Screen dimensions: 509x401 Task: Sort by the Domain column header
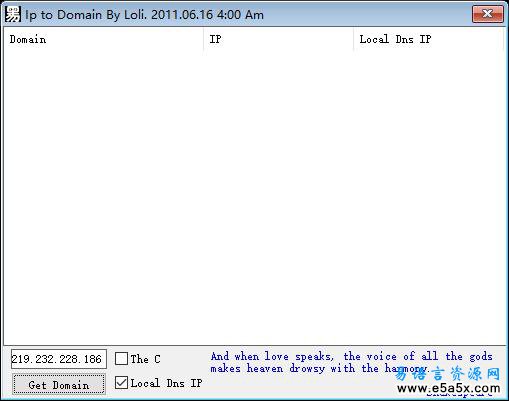[104, 39]
